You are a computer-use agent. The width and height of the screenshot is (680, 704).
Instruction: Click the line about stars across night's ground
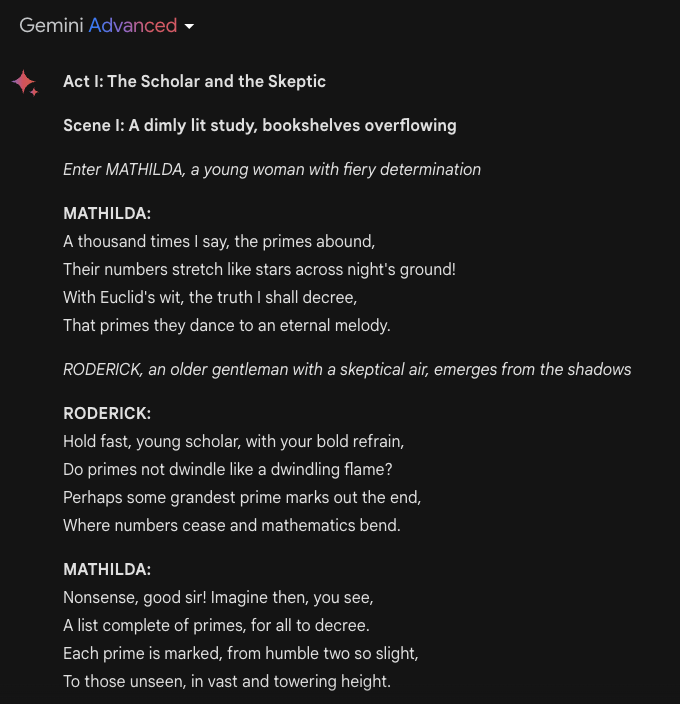[259, 269]
